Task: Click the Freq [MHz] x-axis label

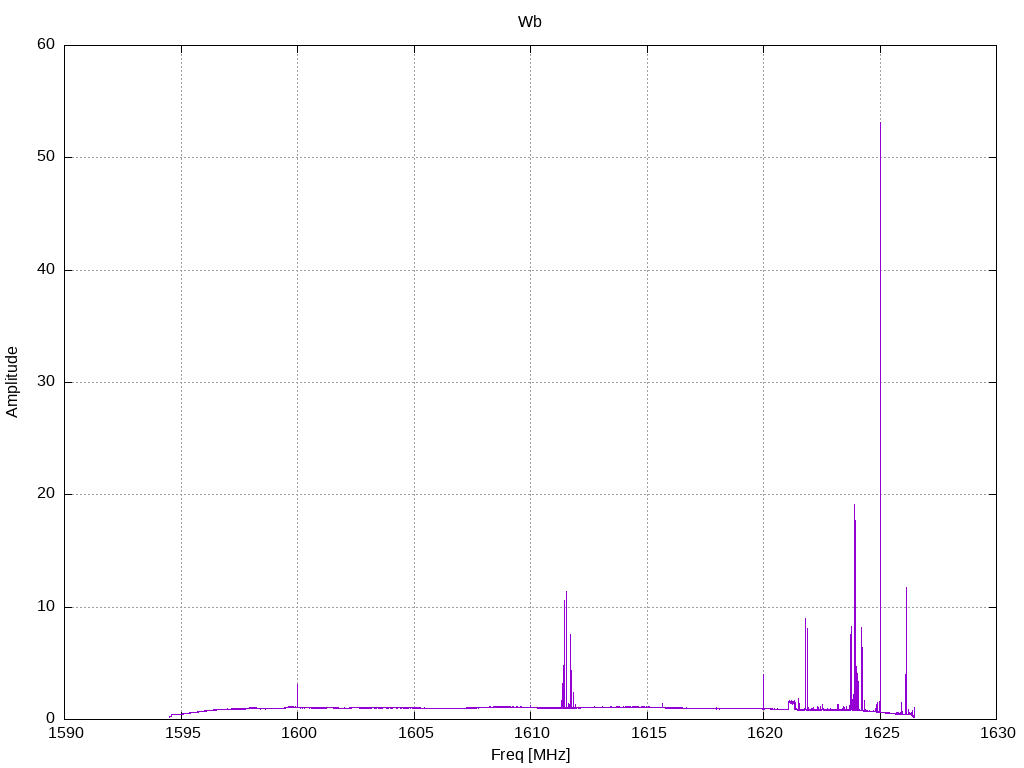Action: pyautogui.click(x=530, y=755)
